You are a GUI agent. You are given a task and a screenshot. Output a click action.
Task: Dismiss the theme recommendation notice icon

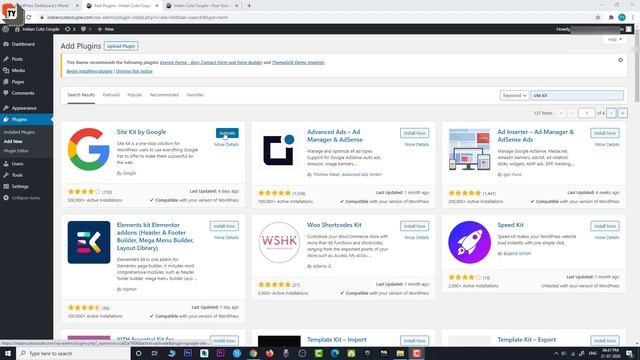[620, 60]
